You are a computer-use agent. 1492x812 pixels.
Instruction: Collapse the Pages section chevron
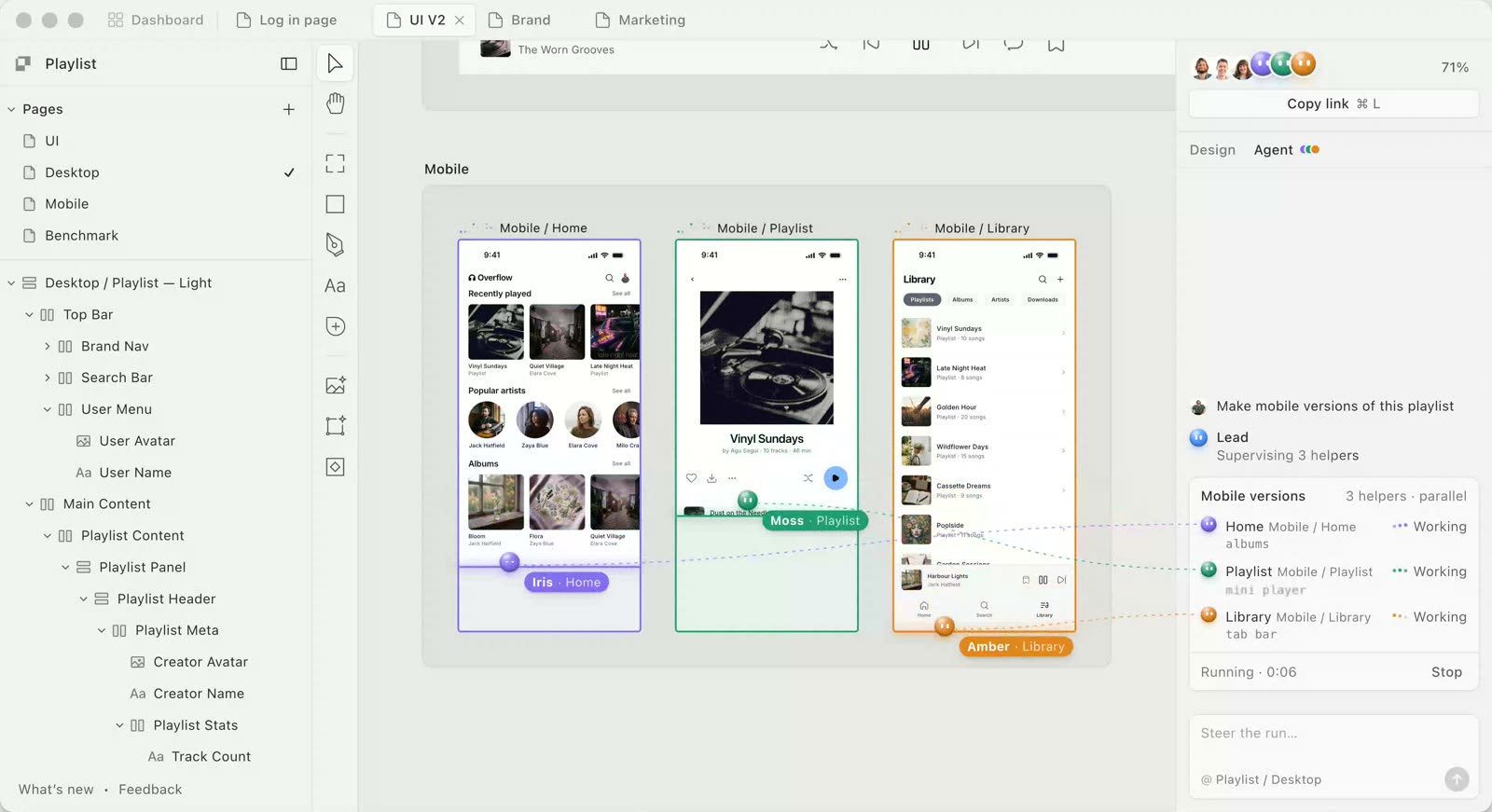pos(11,109)
